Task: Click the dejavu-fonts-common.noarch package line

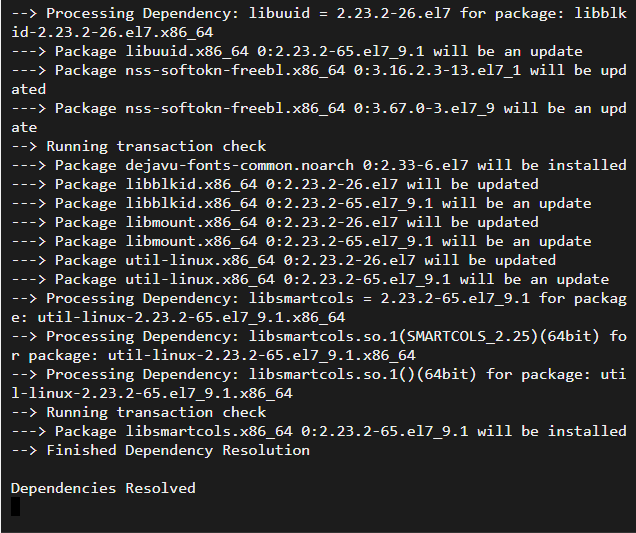Action: pyautogui.click(x=319, y=165)
